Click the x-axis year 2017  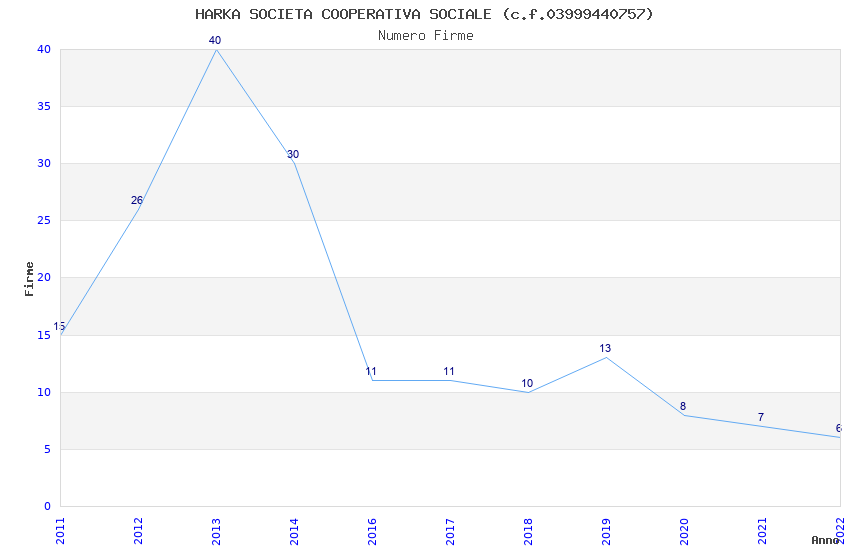tap(450, 531)
